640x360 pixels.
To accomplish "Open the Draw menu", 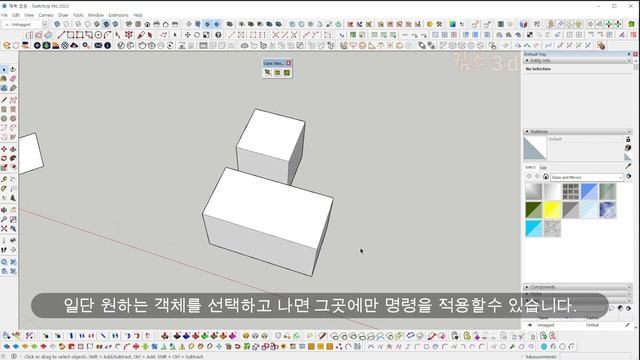I will tap(63, 15).
